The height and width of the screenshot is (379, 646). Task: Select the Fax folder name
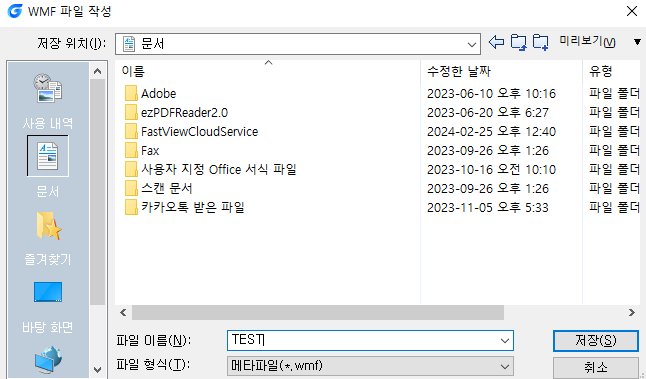coord(150,150)
